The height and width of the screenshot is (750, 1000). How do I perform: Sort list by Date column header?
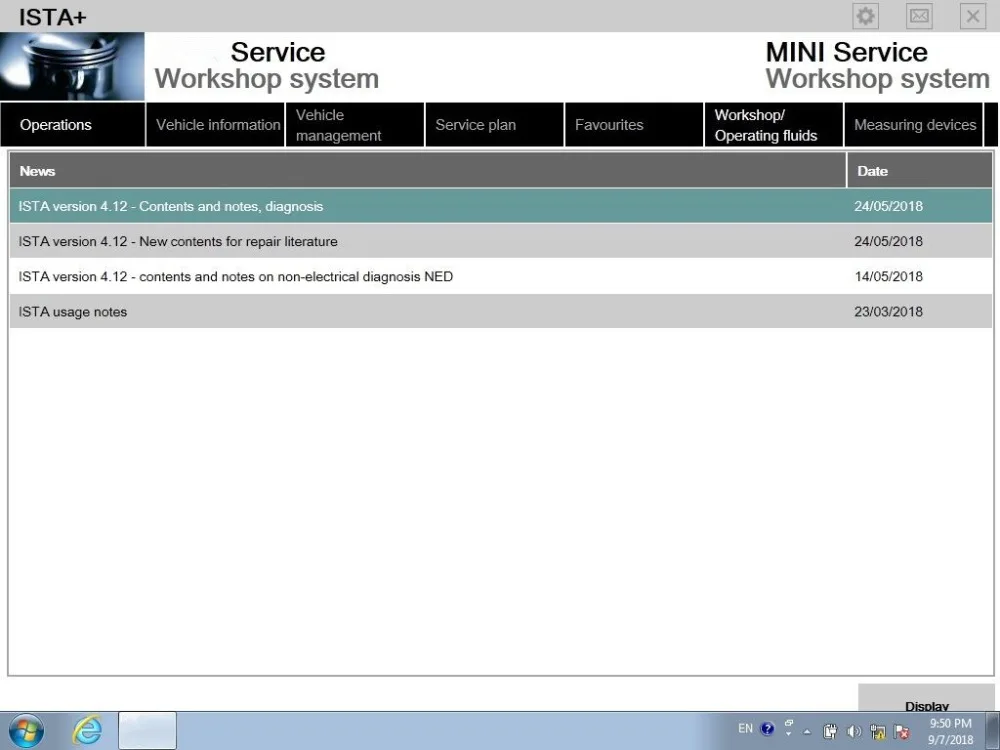pyautogui.click(x=920, y=170)
